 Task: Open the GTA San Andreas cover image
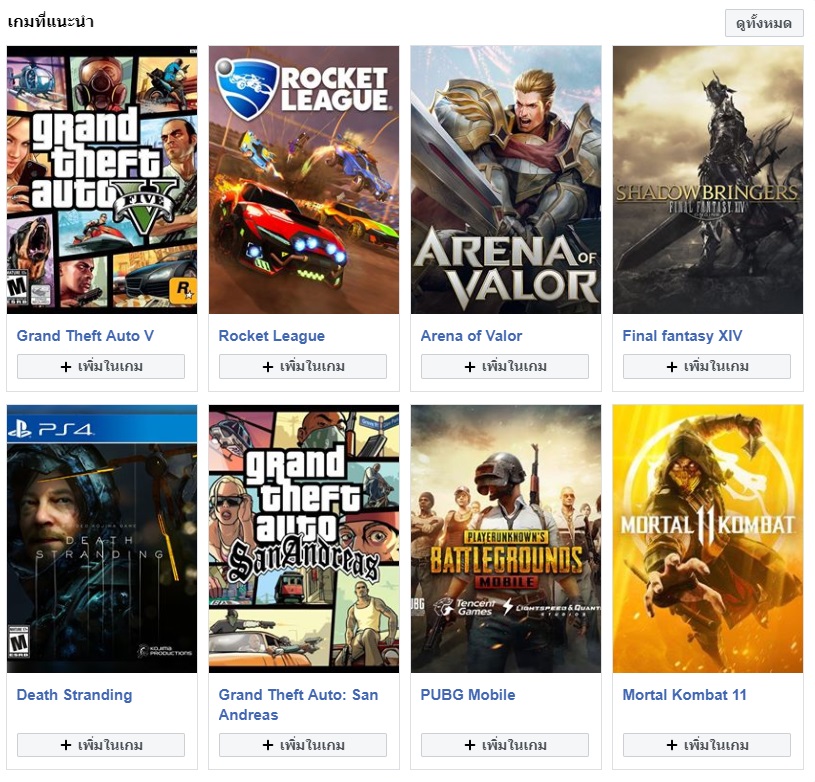click(304, 539)
